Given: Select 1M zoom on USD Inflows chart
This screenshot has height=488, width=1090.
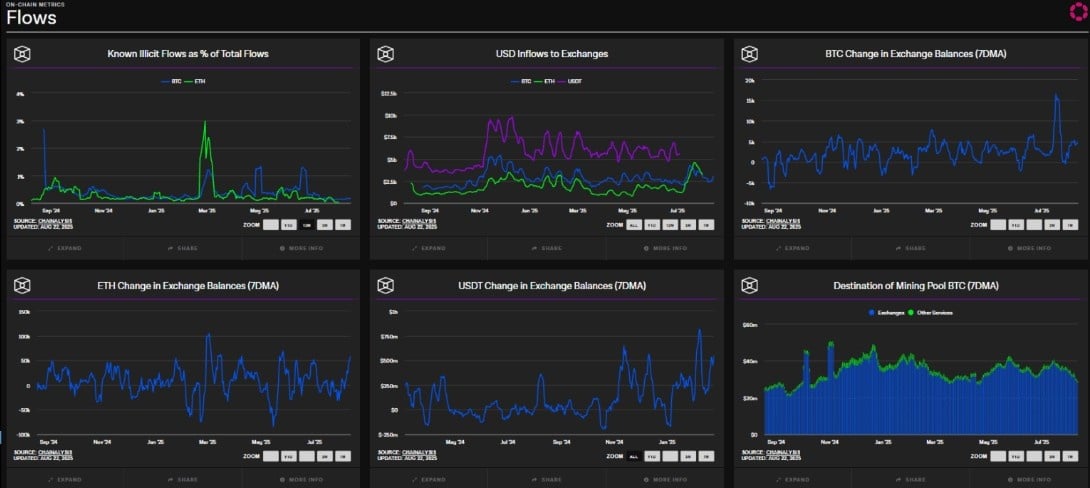Looking at the screenshot, I should [x=706, y=225].
